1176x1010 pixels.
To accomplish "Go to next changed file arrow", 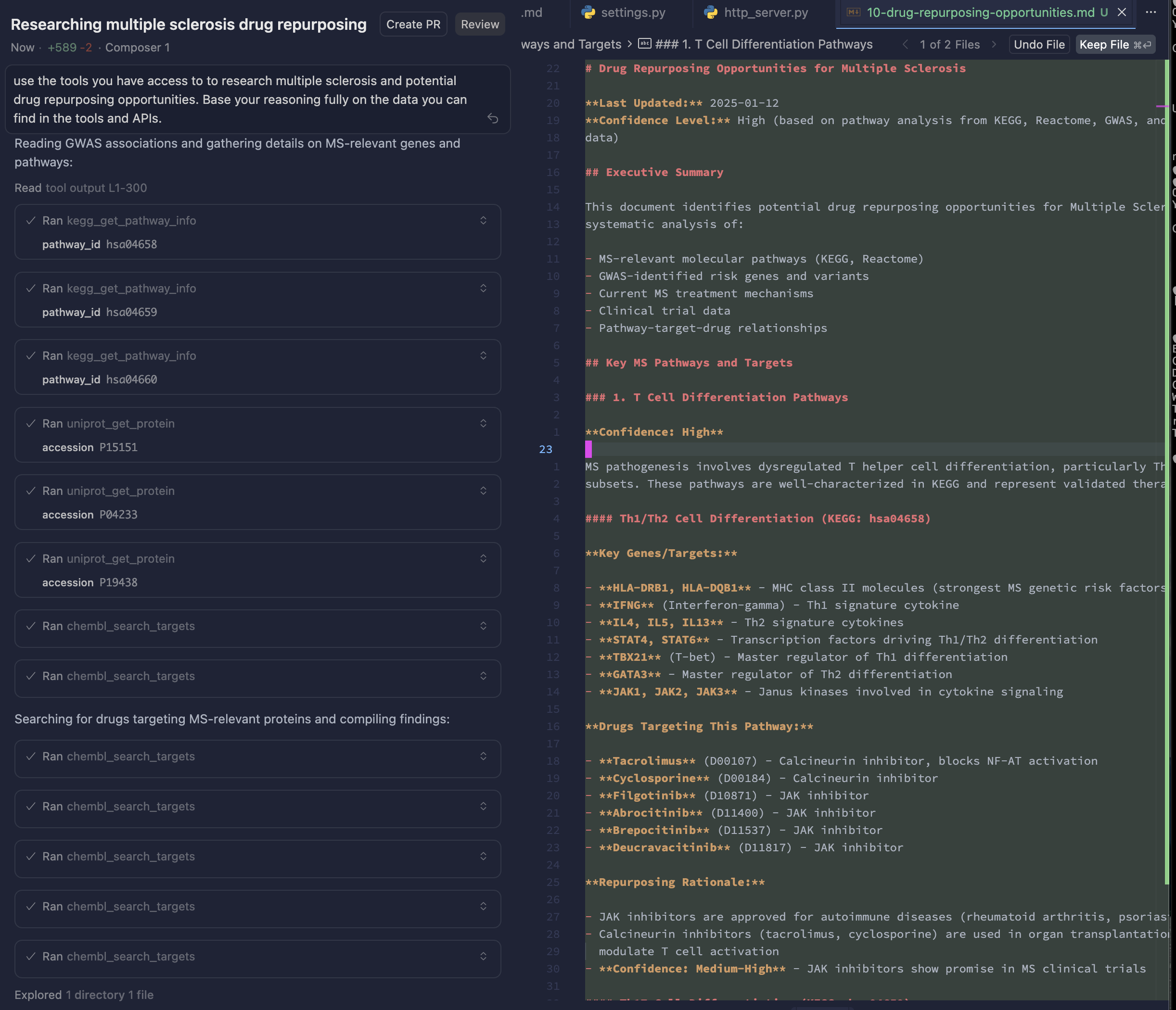I will [x=994, y=44].
